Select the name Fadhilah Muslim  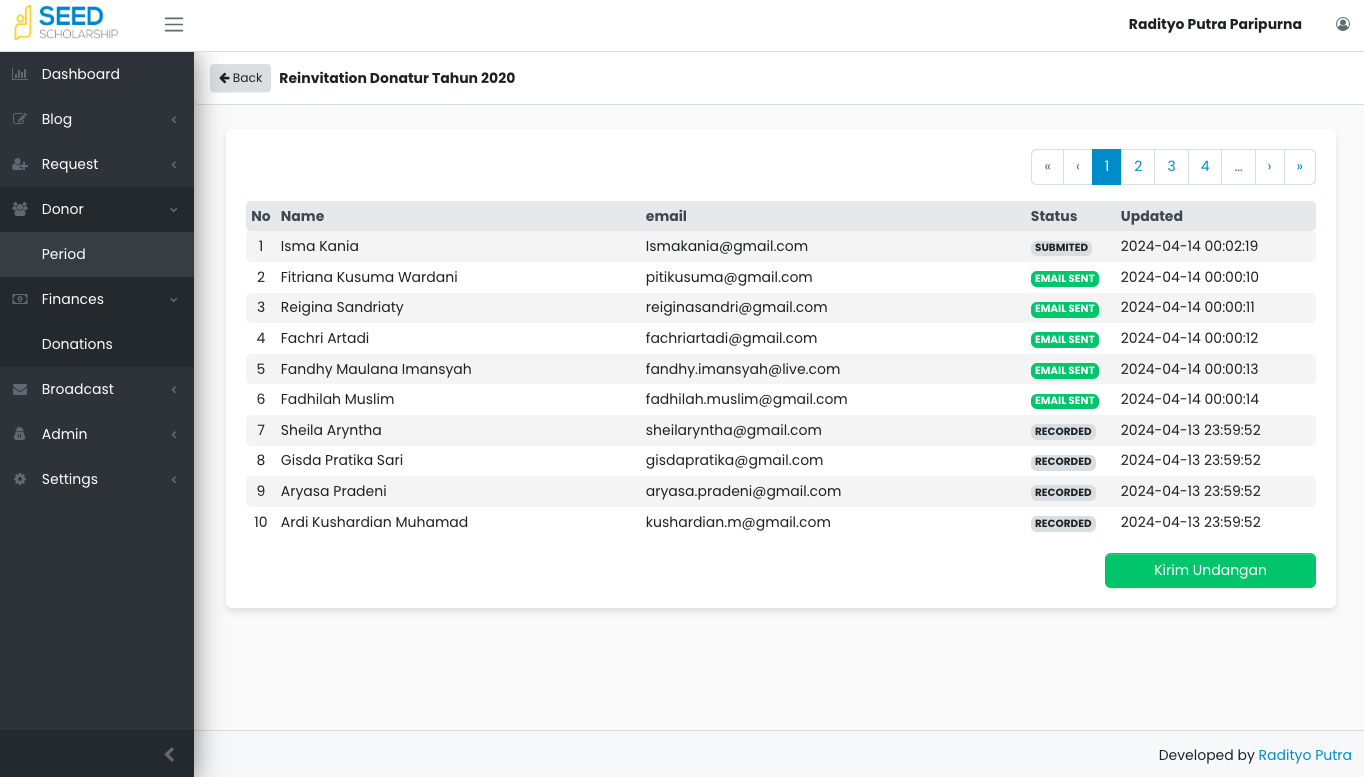(x=337, y=399)
